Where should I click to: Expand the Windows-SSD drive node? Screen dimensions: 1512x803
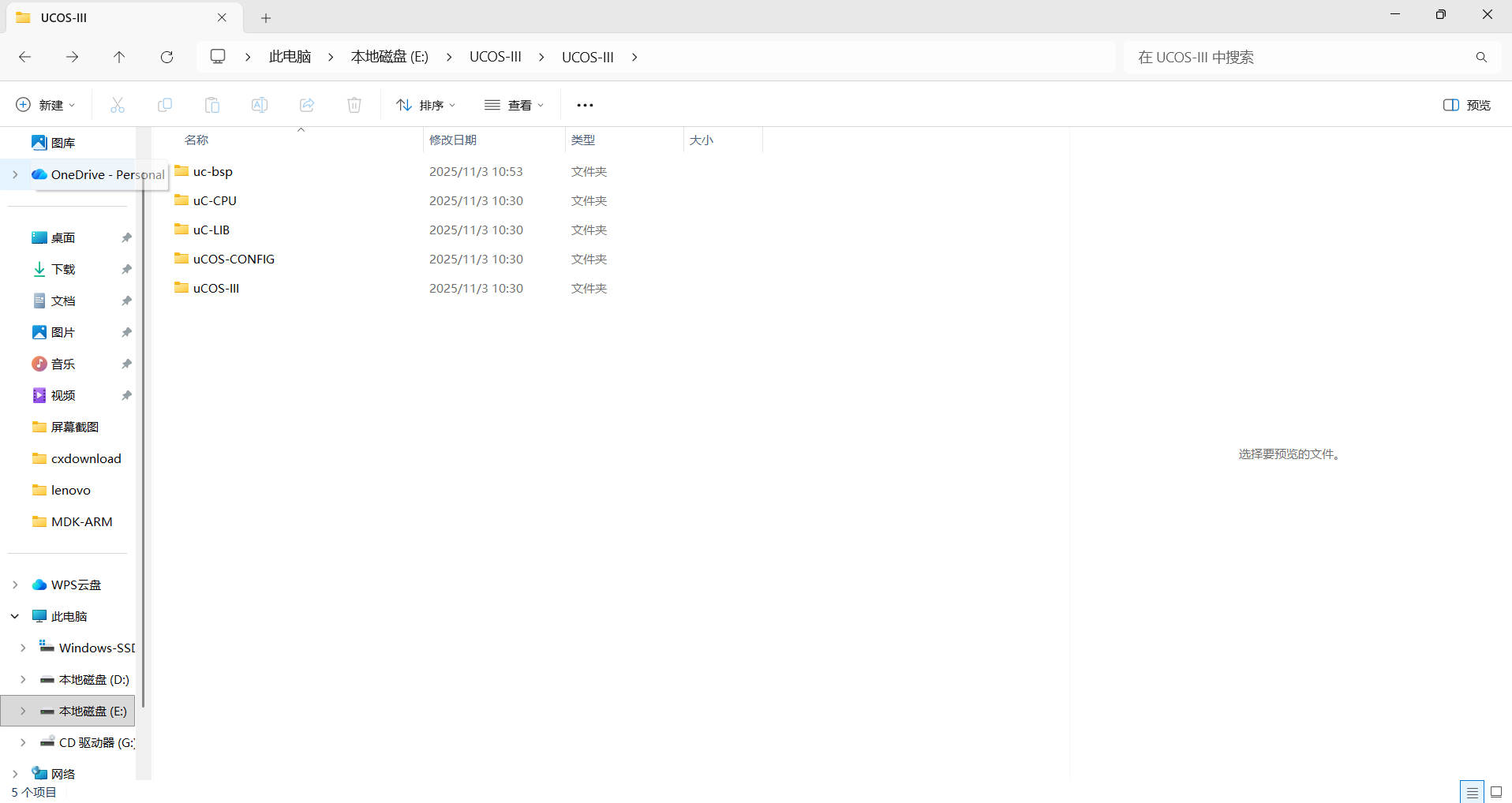[x=23, y=648]
